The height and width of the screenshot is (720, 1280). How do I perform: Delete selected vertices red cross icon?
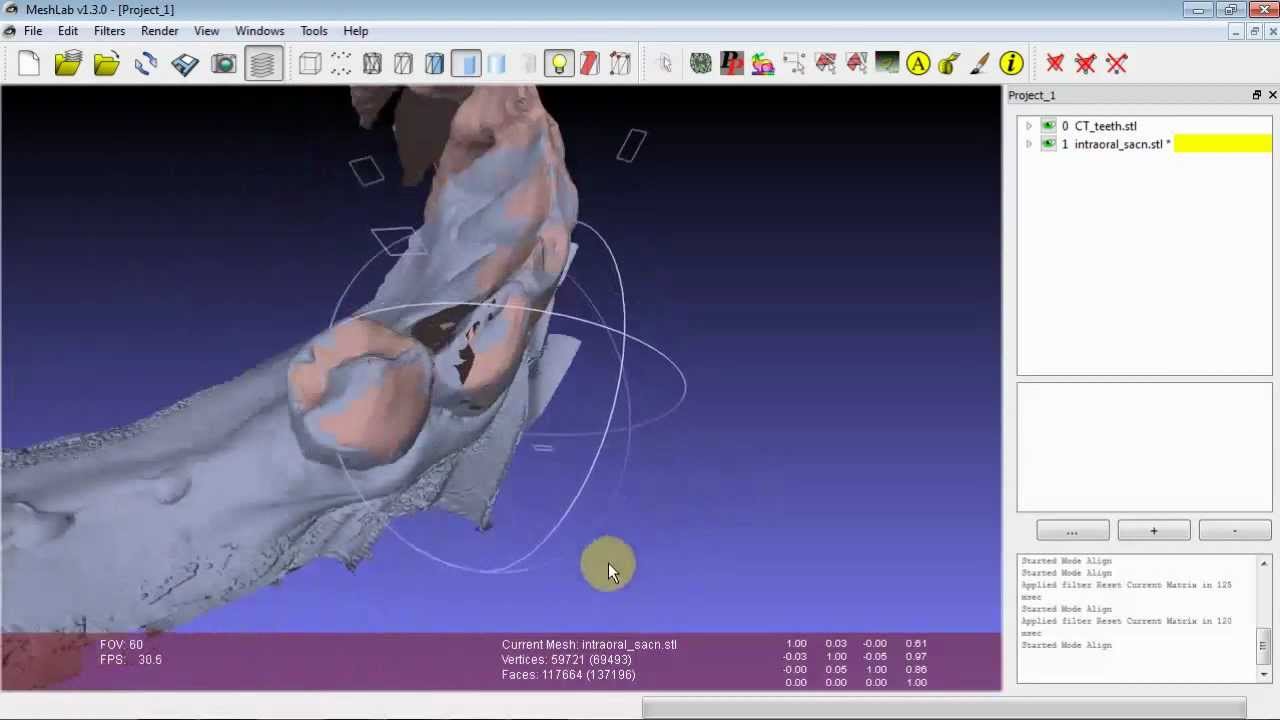[1117, 64]
